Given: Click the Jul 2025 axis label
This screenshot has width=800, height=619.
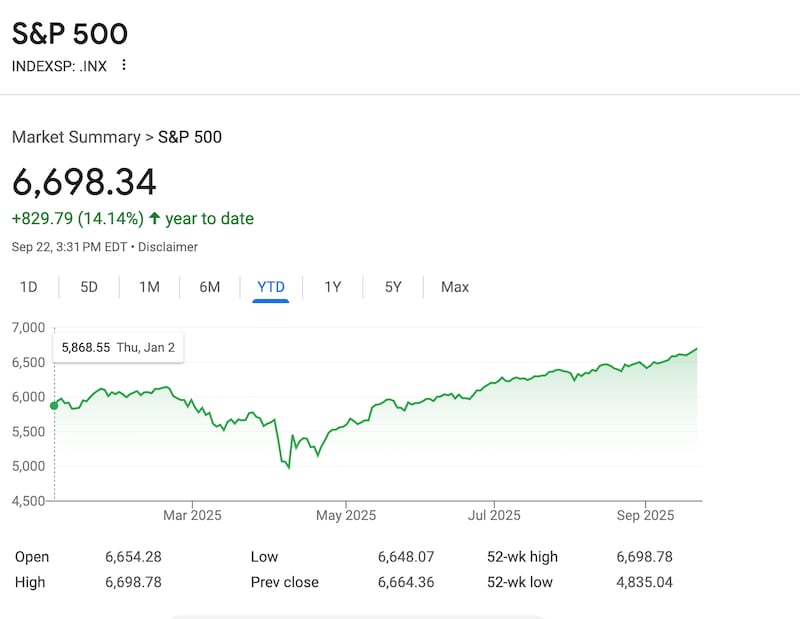Looking at the screenshot, I should coord(495,516).
